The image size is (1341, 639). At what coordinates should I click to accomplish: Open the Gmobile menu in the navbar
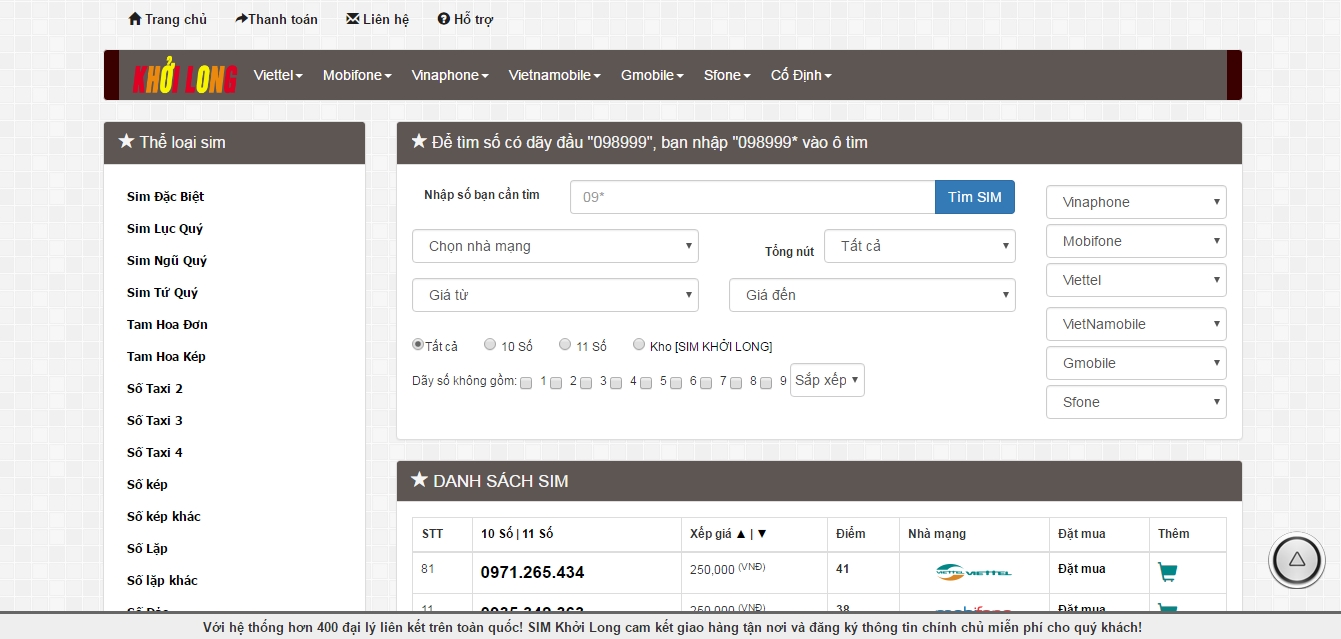[x=652, y=75]
